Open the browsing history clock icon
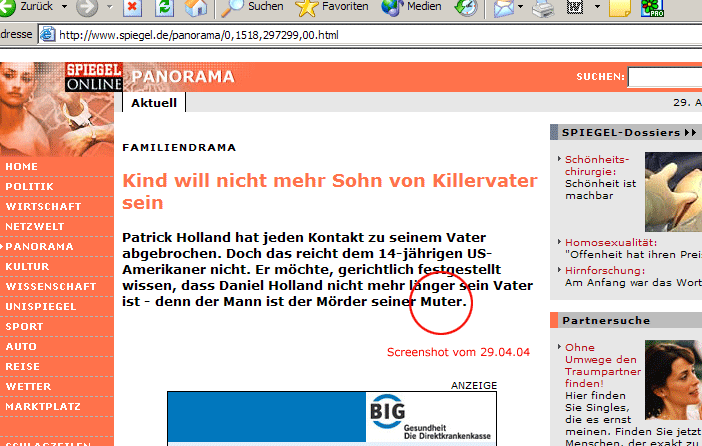702x446 pixels. click(x=466, y=7)
